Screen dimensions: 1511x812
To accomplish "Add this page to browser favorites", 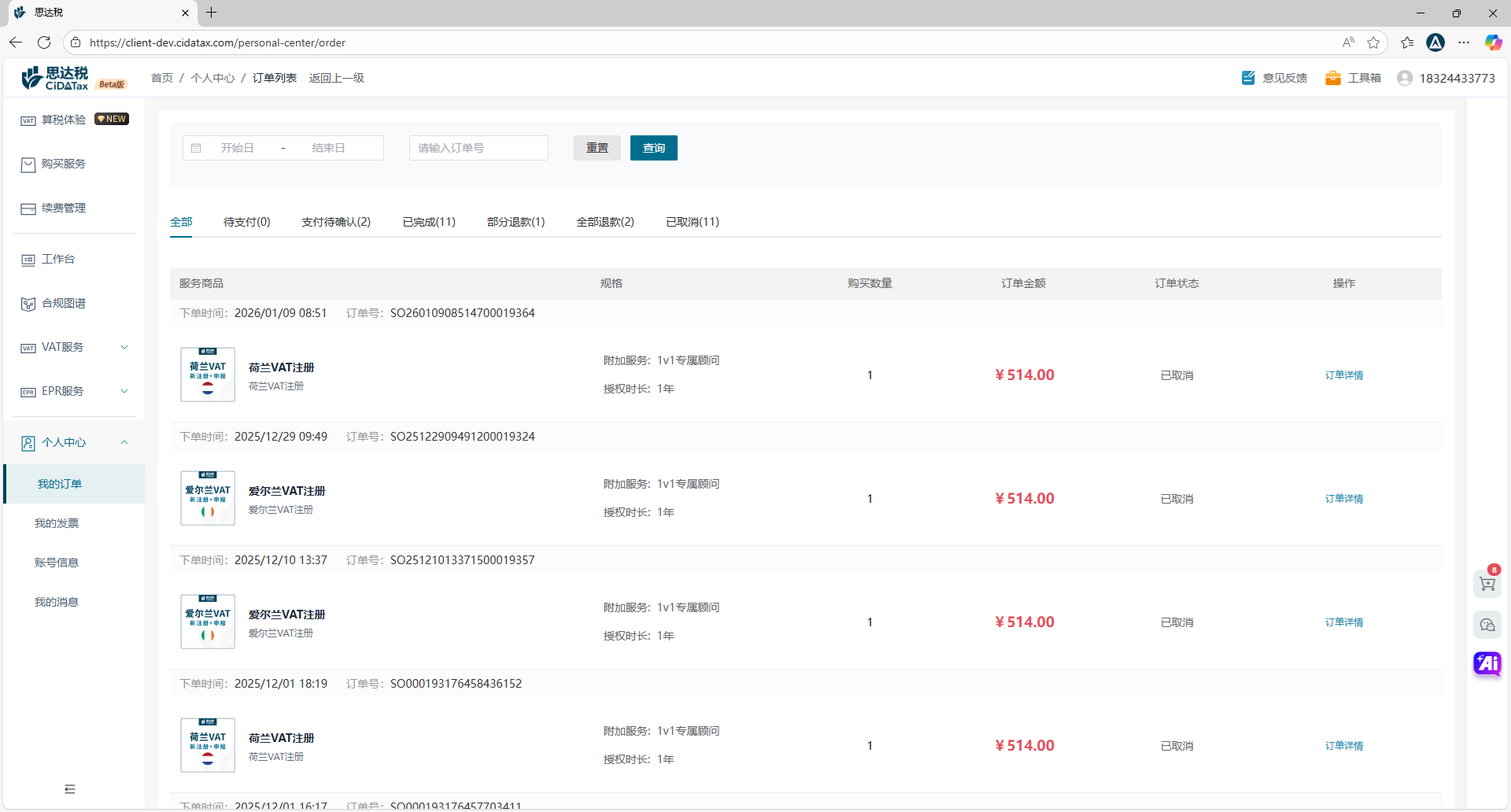I will point(1373,42).
